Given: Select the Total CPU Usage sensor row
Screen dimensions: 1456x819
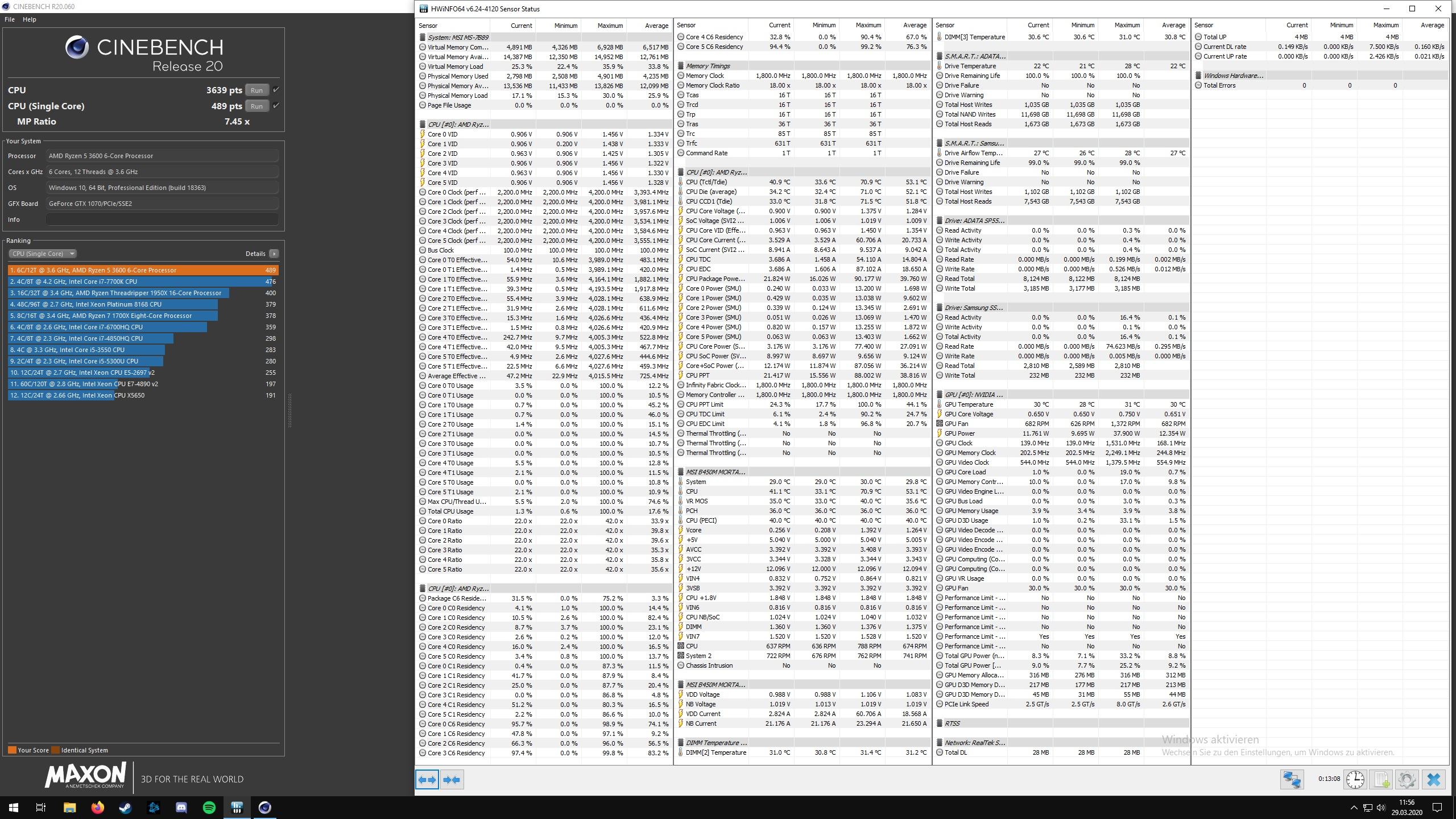Looking at the screenshot, I should click(x=544, y=511).
